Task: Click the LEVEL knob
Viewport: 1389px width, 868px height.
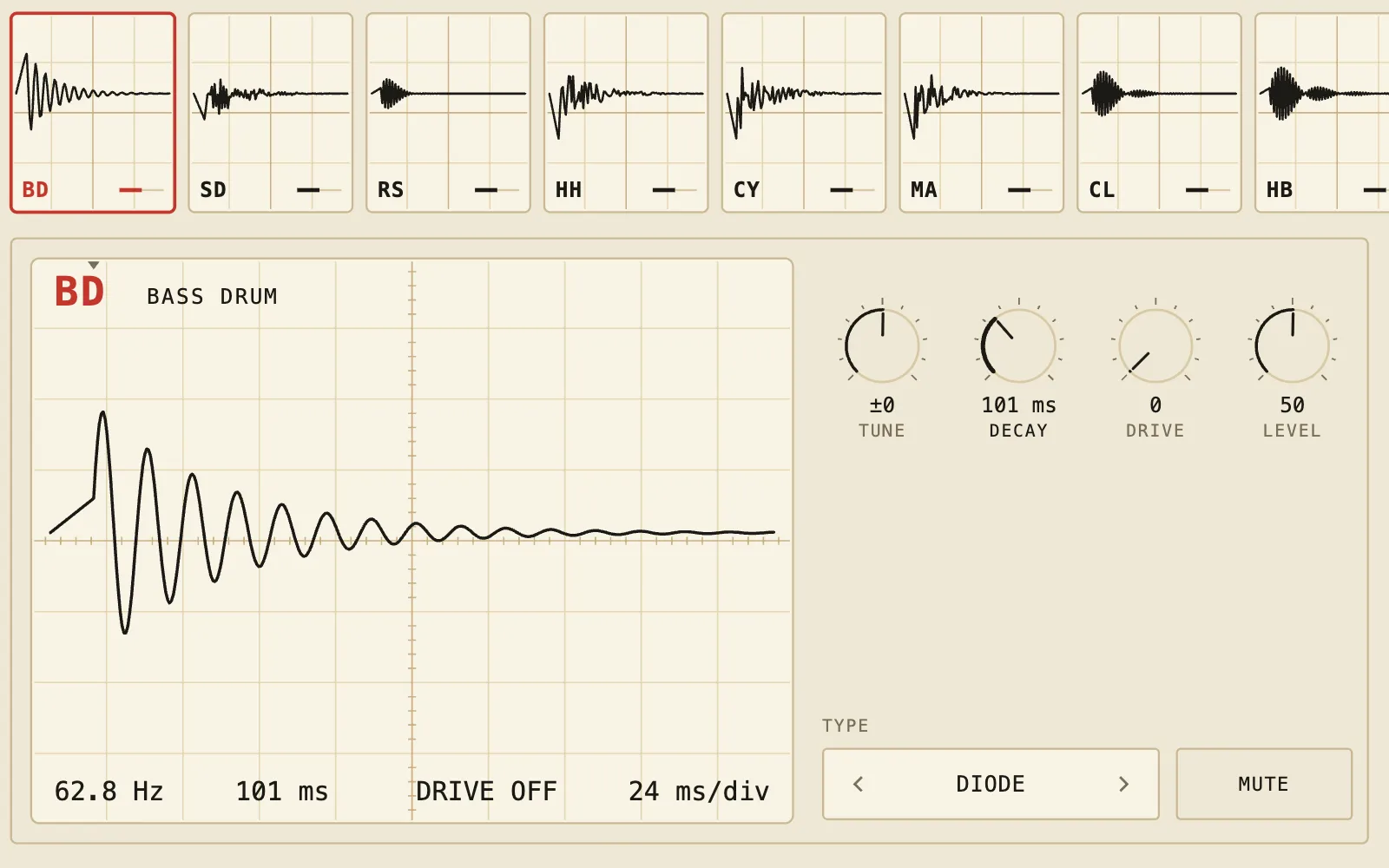Action: (x=1292, y=346)
